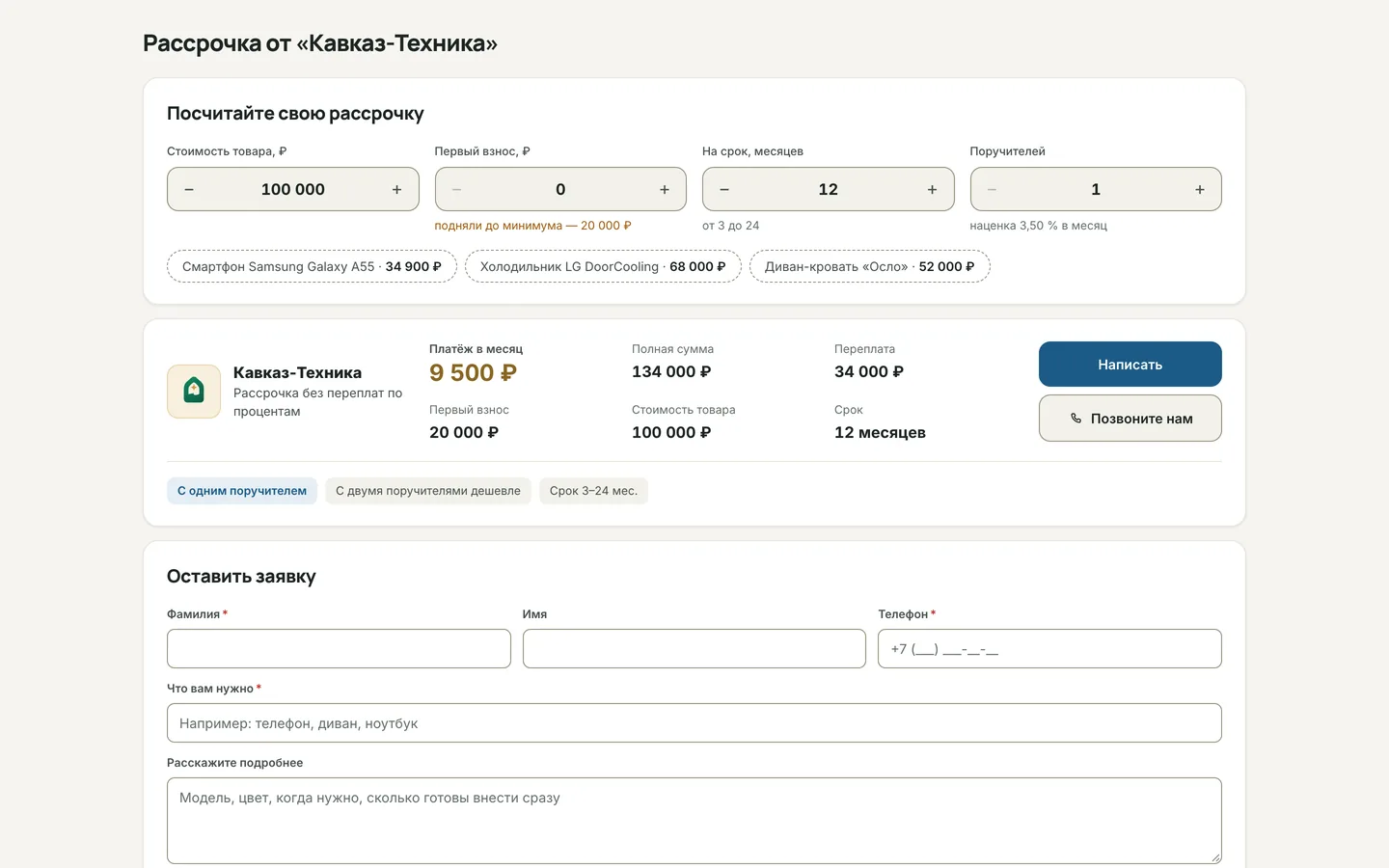Select the guarantors value field

click(1096, 190)
